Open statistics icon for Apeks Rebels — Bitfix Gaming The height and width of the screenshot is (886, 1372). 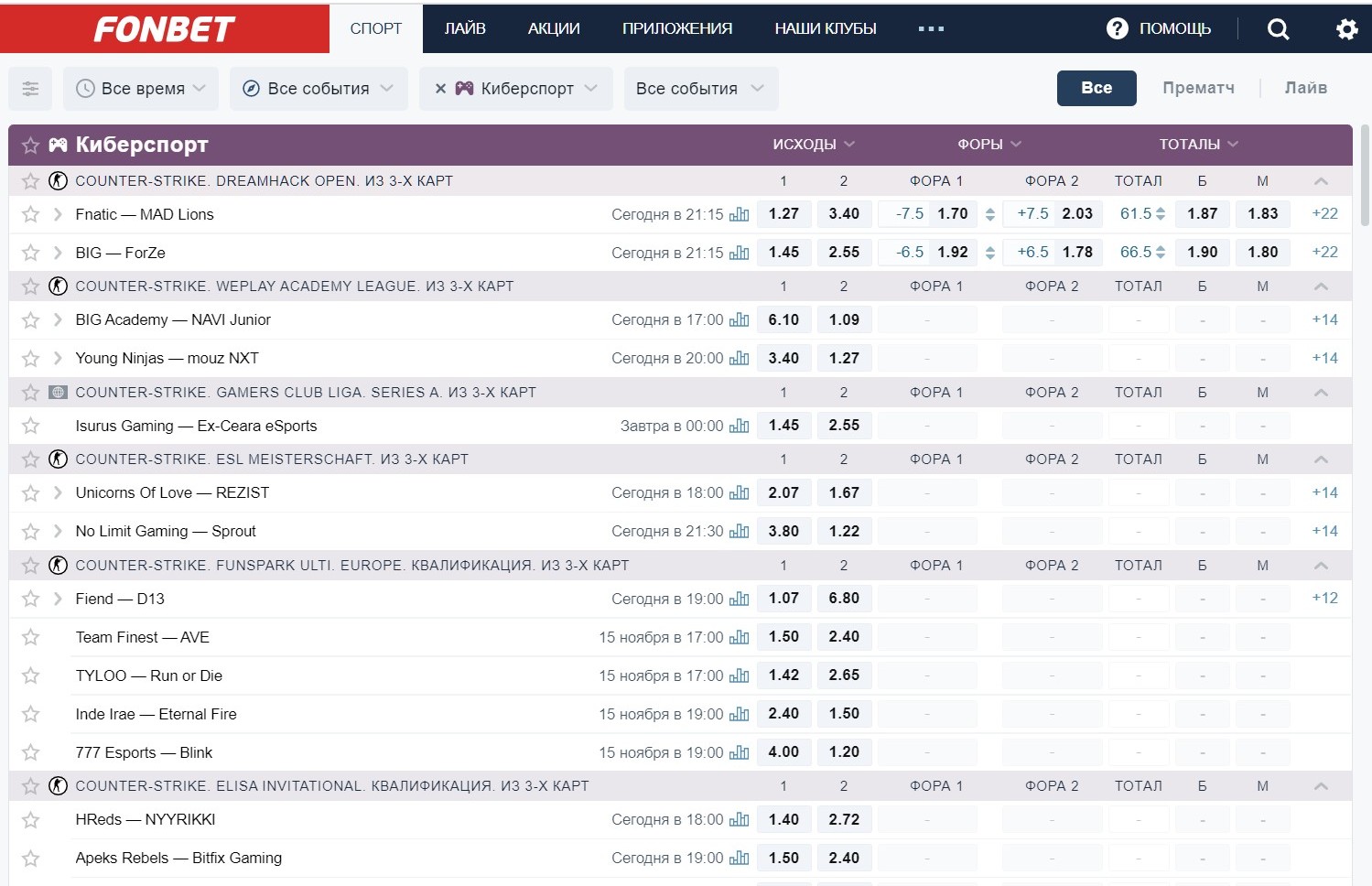point(740,858)
